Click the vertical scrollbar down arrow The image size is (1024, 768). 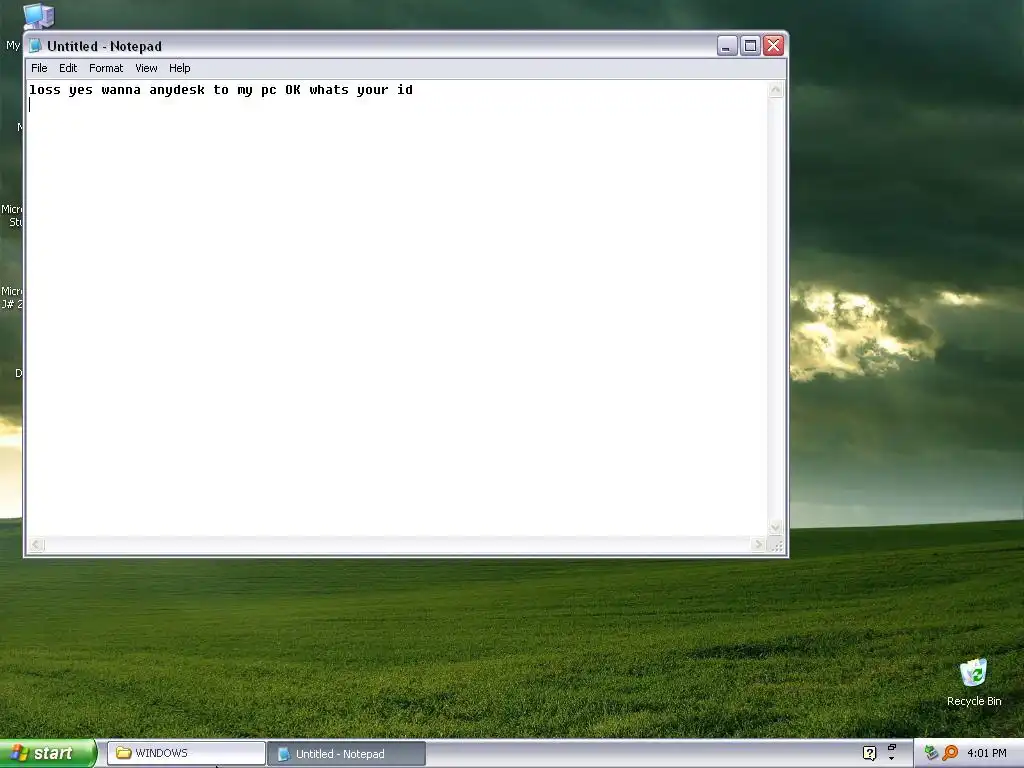point(775,527)
